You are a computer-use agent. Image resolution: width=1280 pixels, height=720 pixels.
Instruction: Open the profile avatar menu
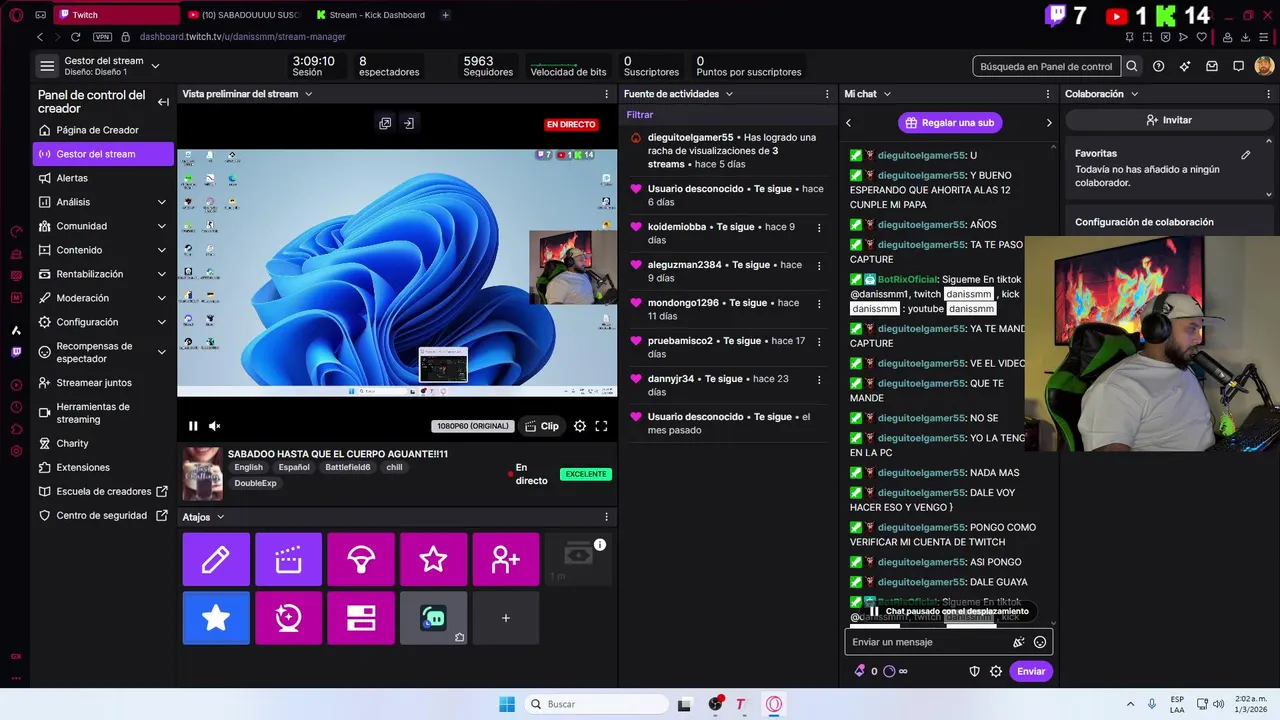pos(1264,66)
